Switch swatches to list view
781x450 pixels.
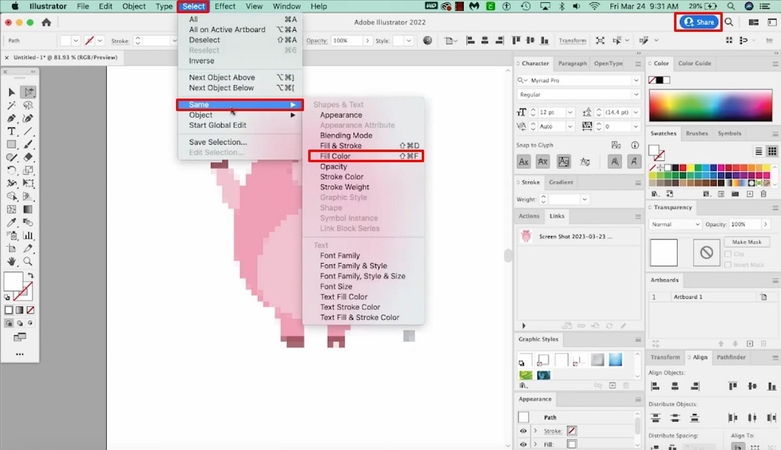[759, 151]
